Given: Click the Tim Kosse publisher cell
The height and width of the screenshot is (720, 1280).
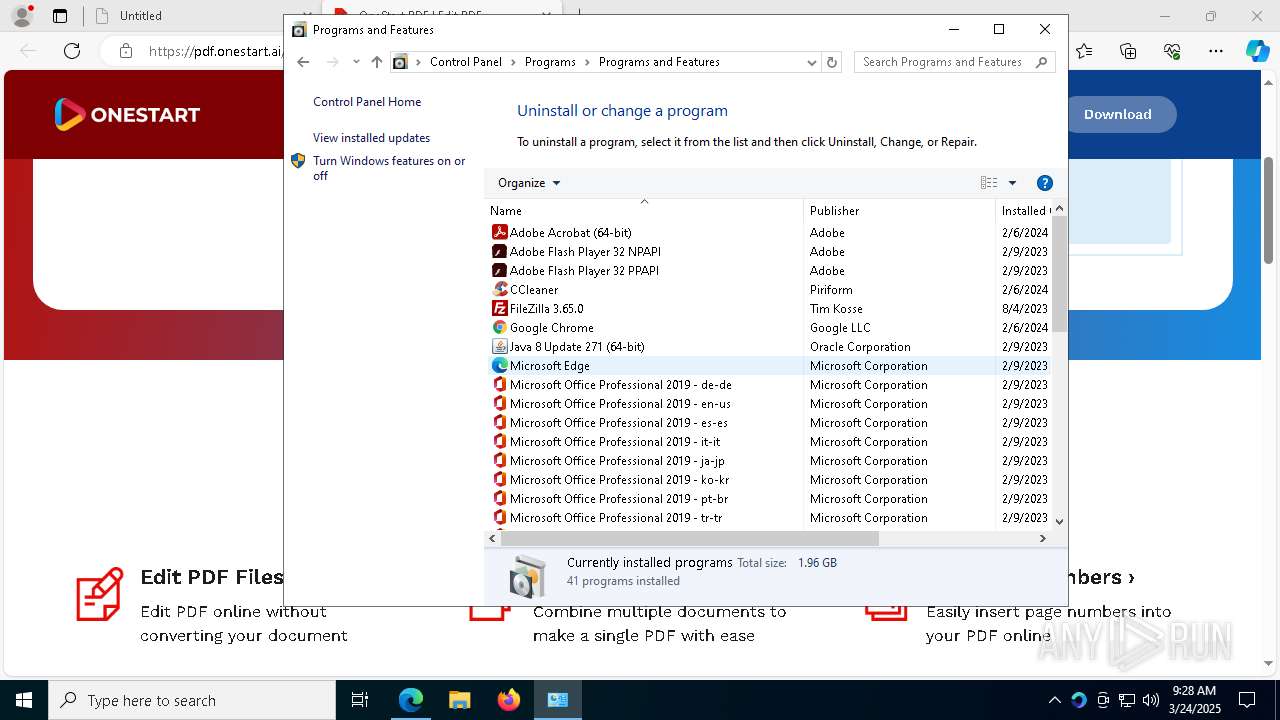Looking at the screenshot, I should tap(836, 308).
